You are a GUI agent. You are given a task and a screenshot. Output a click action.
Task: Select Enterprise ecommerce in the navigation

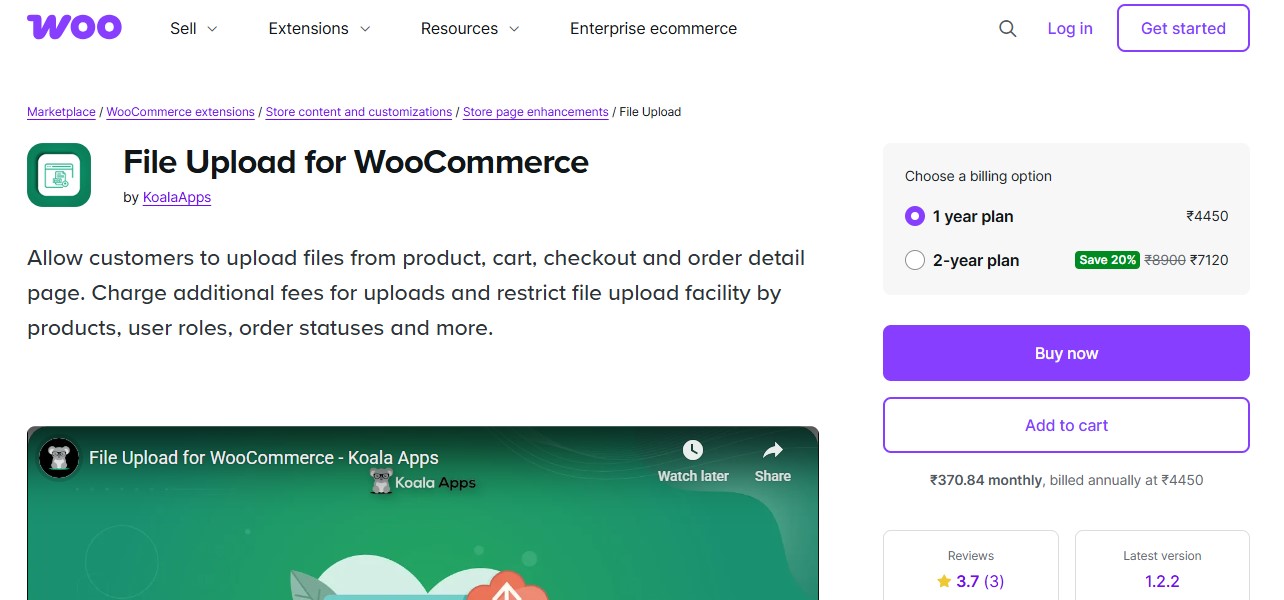(653, 29)
